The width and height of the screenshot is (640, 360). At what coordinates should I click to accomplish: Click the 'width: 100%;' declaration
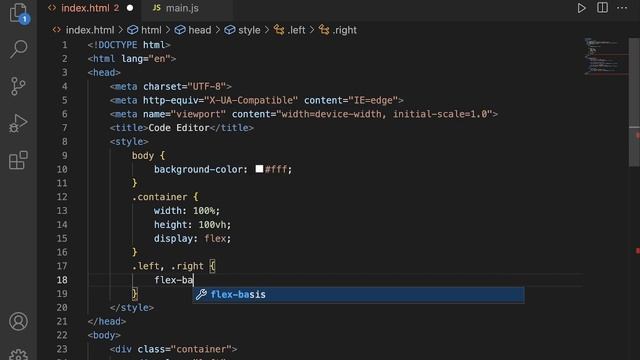[187, 211]
